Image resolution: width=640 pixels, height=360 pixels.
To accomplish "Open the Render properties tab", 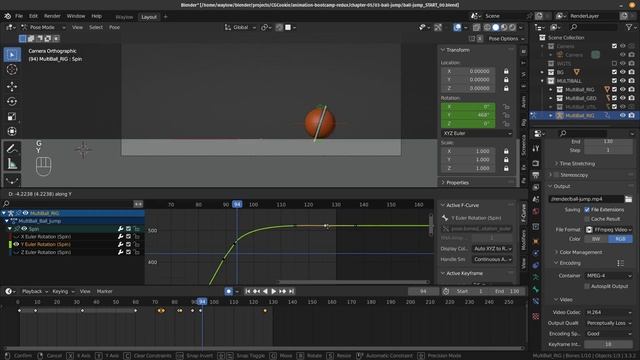I will [x=536, y=163].
